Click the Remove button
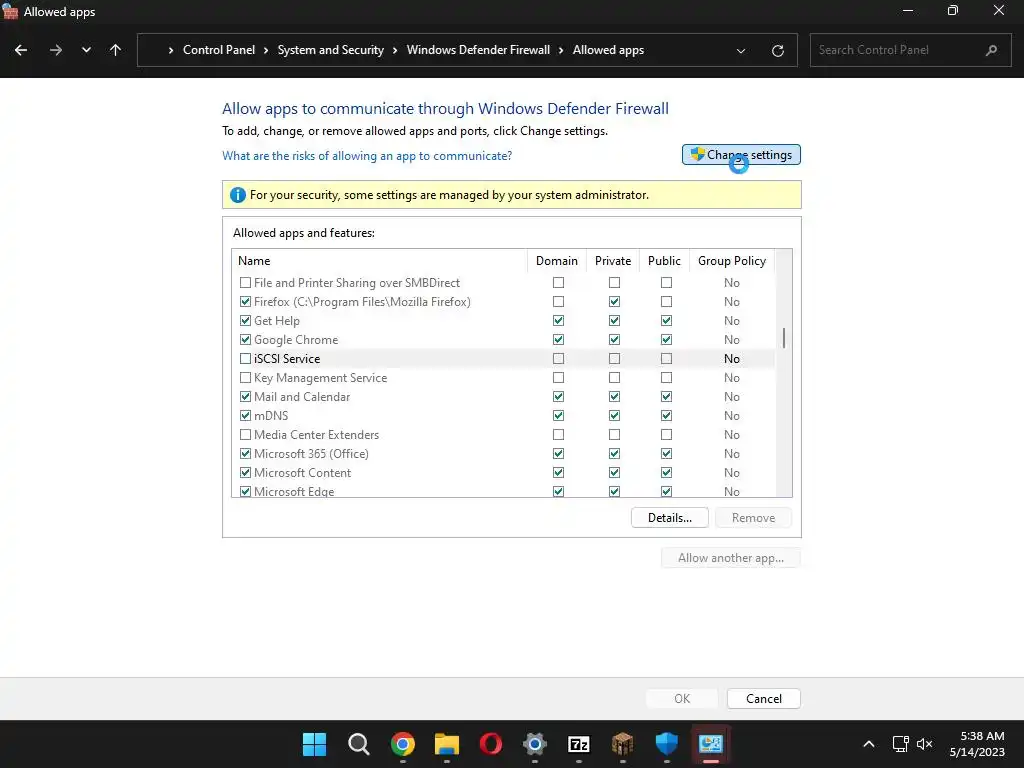 (x=753, y=518)
